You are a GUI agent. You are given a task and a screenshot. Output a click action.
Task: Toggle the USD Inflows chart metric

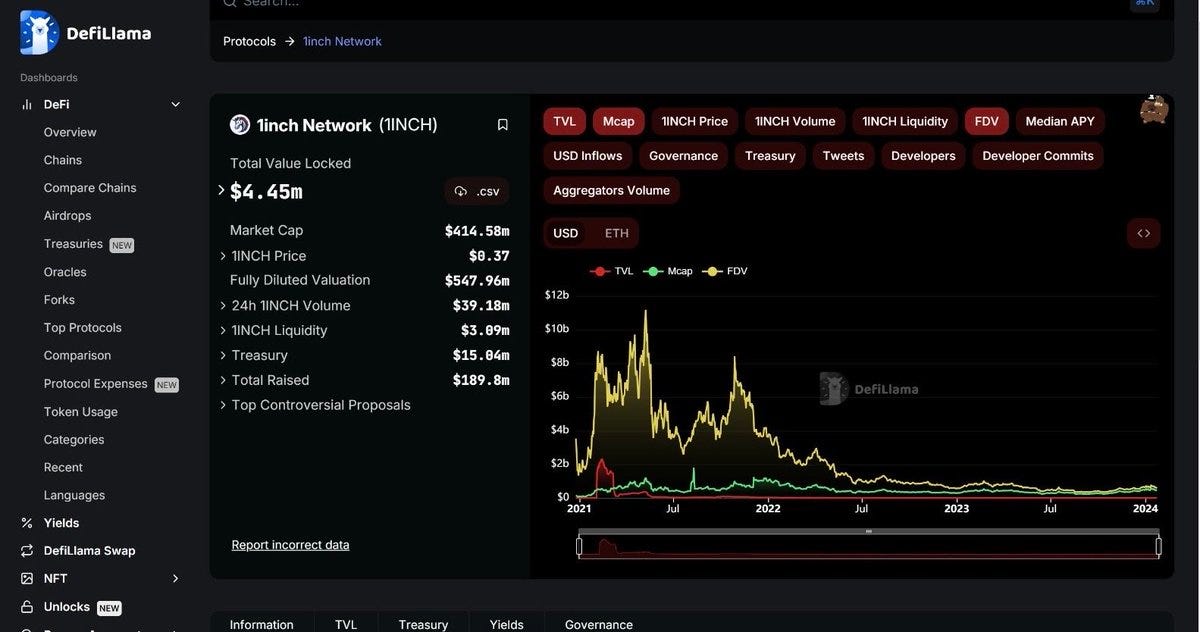coord(588,156)
